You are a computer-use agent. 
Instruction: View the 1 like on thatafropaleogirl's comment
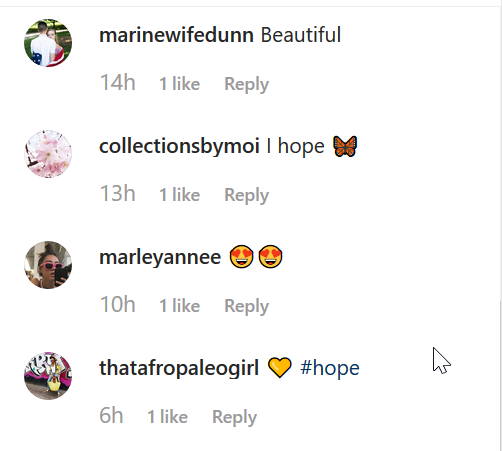(x=167, y=417)
